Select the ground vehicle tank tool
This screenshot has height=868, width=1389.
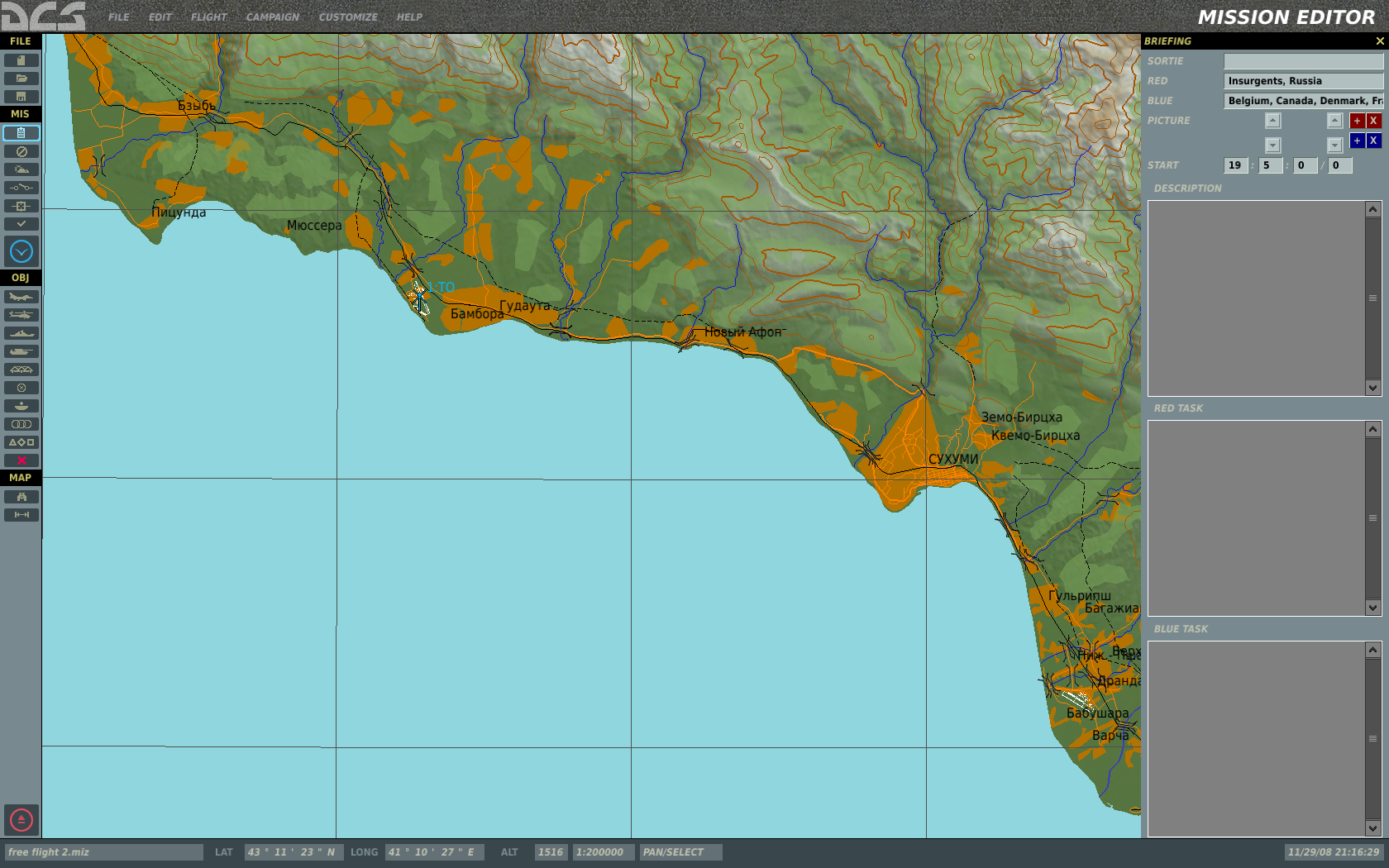click(21, 351)
